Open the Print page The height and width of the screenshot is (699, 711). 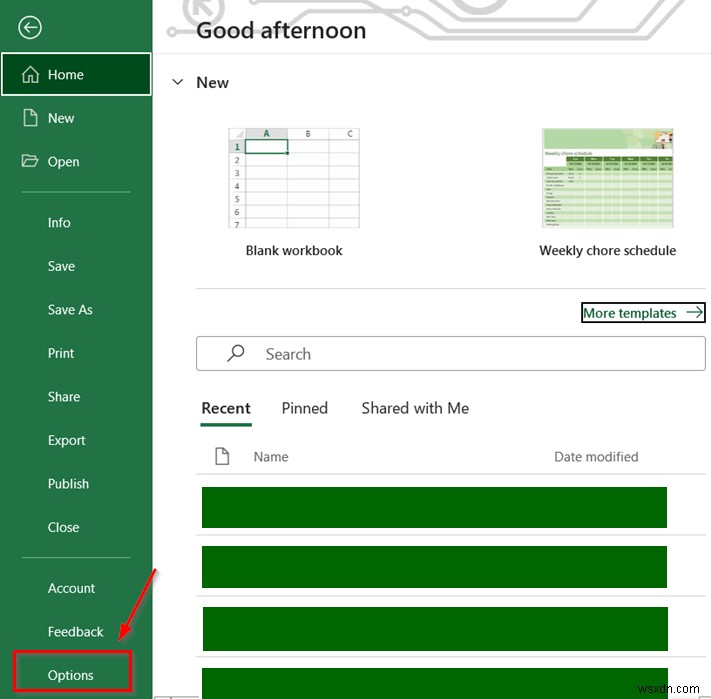point(61,353)
